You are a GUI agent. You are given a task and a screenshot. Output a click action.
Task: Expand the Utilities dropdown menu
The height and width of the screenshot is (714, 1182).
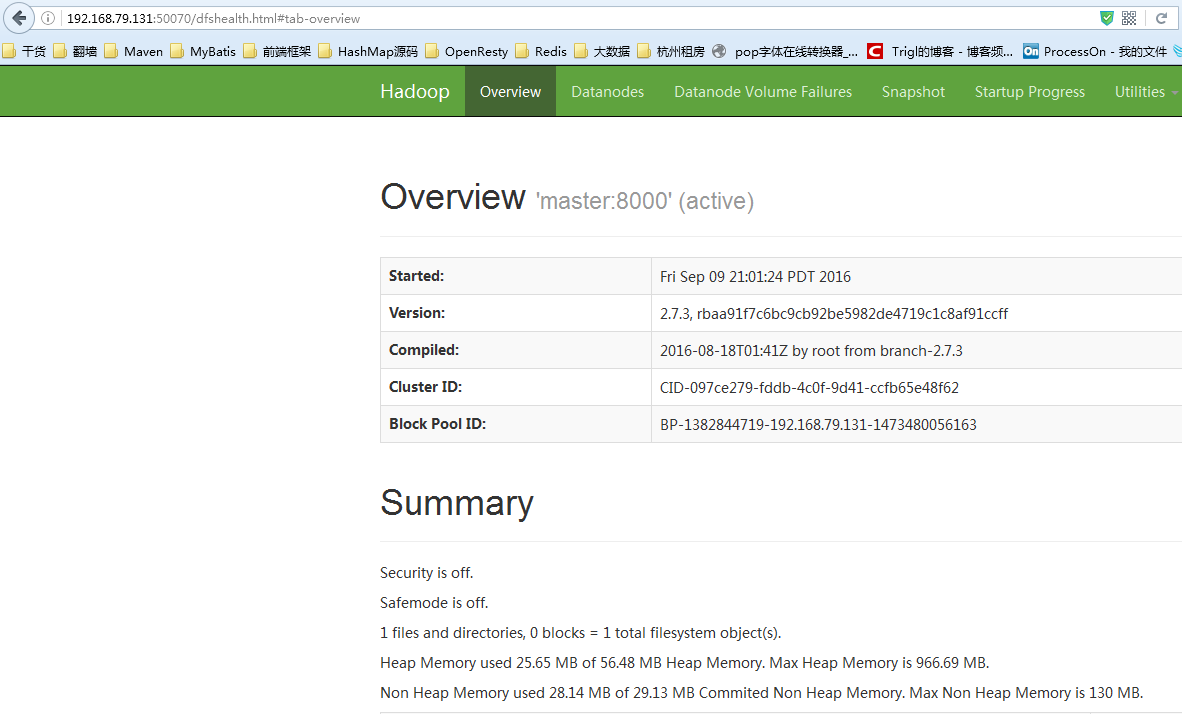(x=1144, y=92)
